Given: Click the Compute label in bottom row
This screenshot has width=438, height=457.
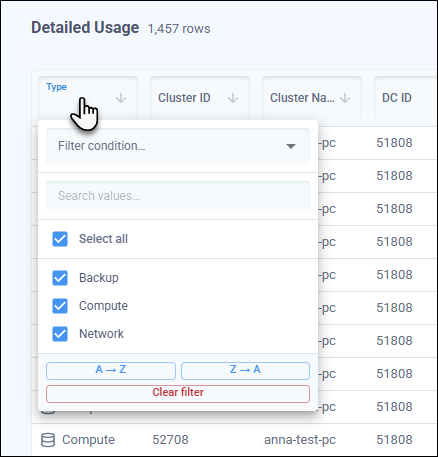Looking at the screenshot, I should click(88, 440).
